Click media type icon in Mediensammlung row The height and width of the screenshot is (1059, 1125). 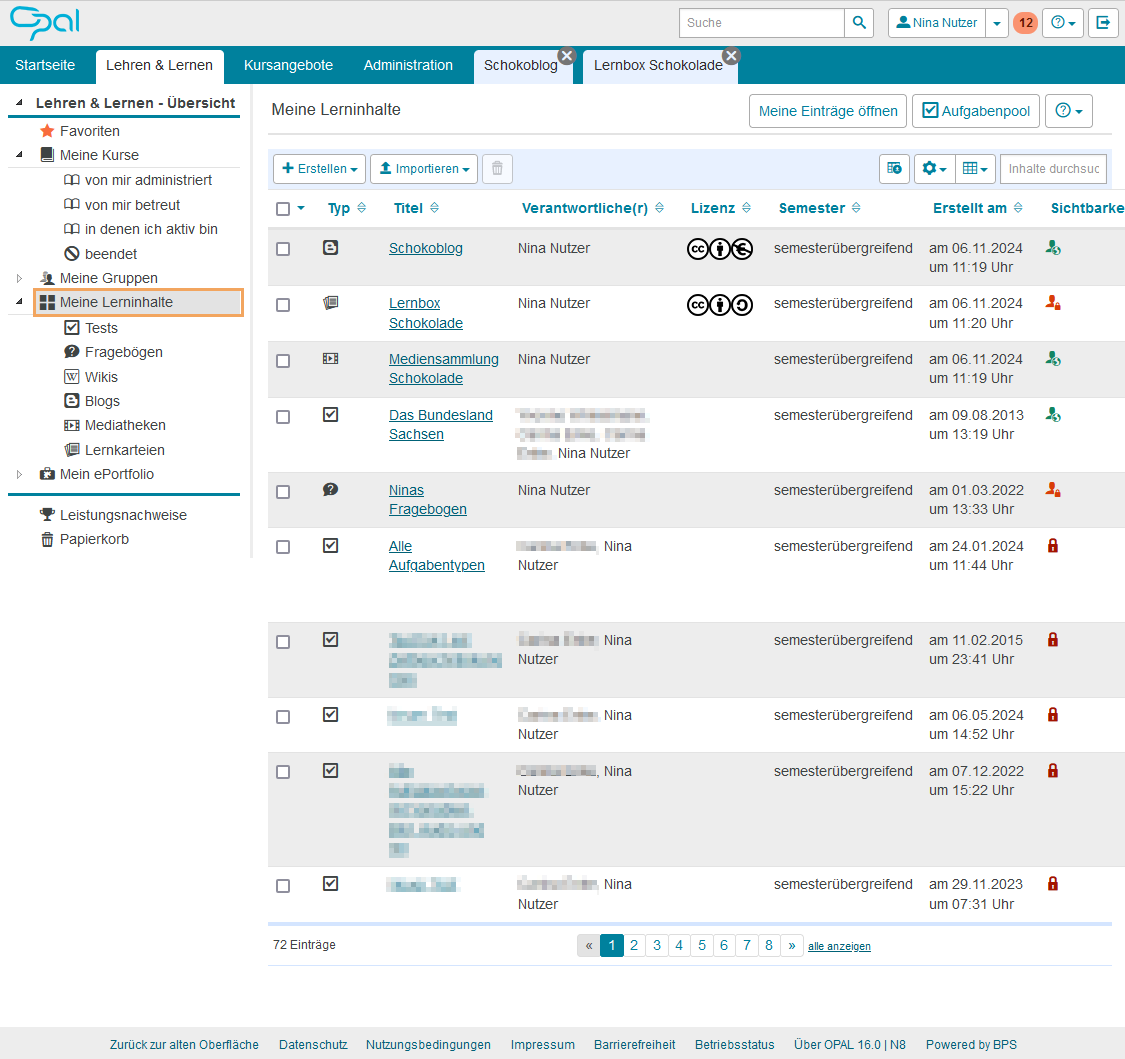coord(330,359)
